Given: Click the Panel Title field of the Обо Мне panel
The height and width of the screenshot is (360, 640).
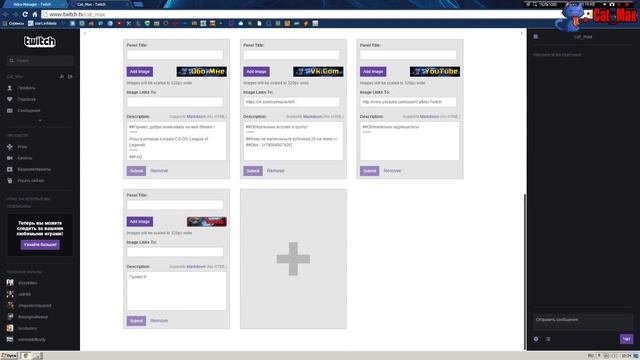Looking at the screenshot, I should point(175,55).
